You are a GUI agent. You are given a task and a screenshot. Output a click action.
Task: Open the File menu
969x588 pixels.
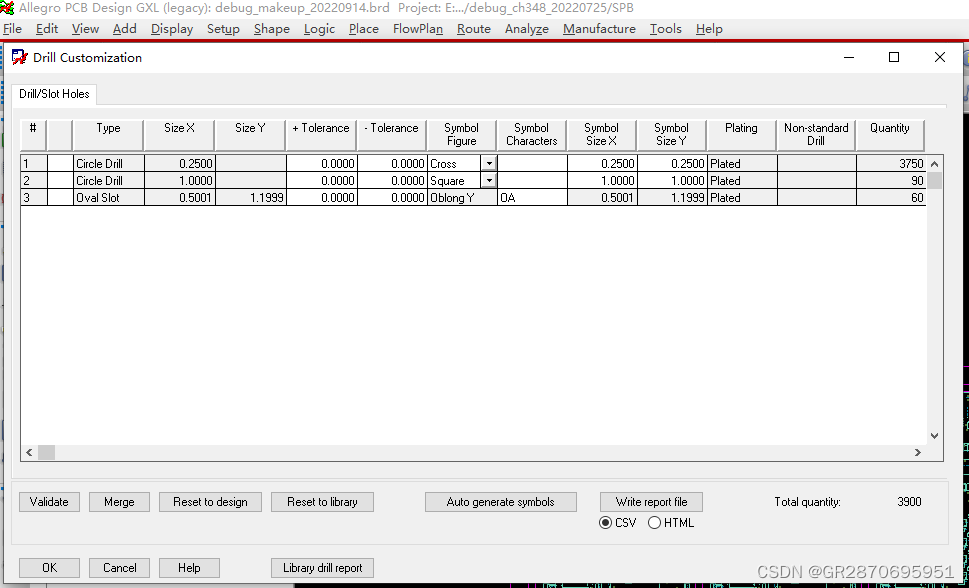pyautogui.click(x=12, y=29)
